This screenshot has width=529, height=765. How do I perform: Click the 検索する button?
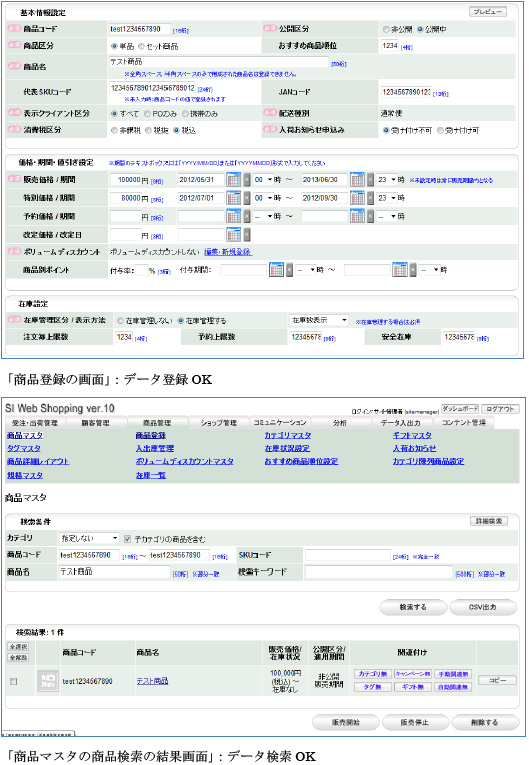(x=413, y=607)
